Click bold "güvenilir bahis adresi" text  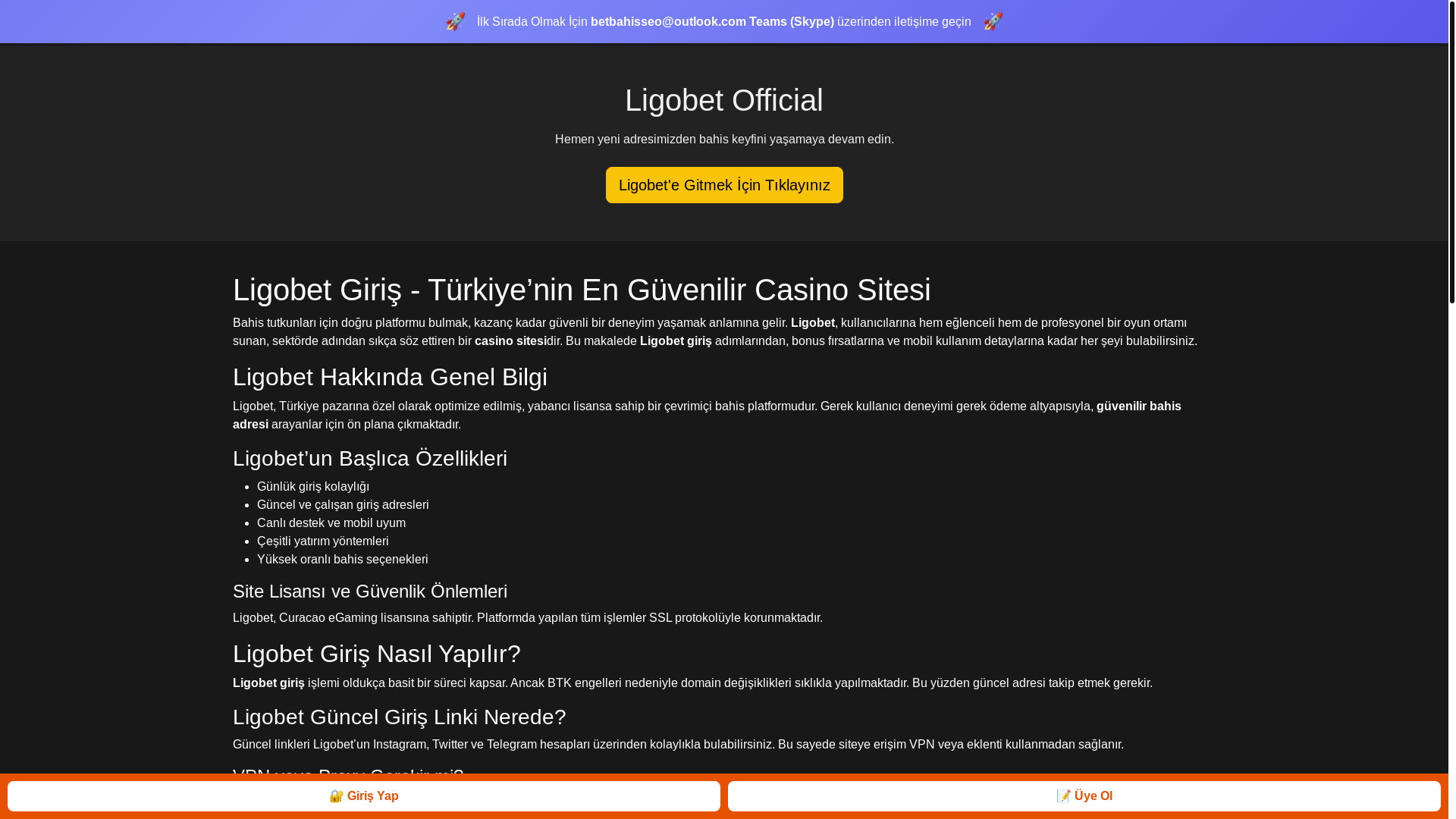tap(1139, 406)
